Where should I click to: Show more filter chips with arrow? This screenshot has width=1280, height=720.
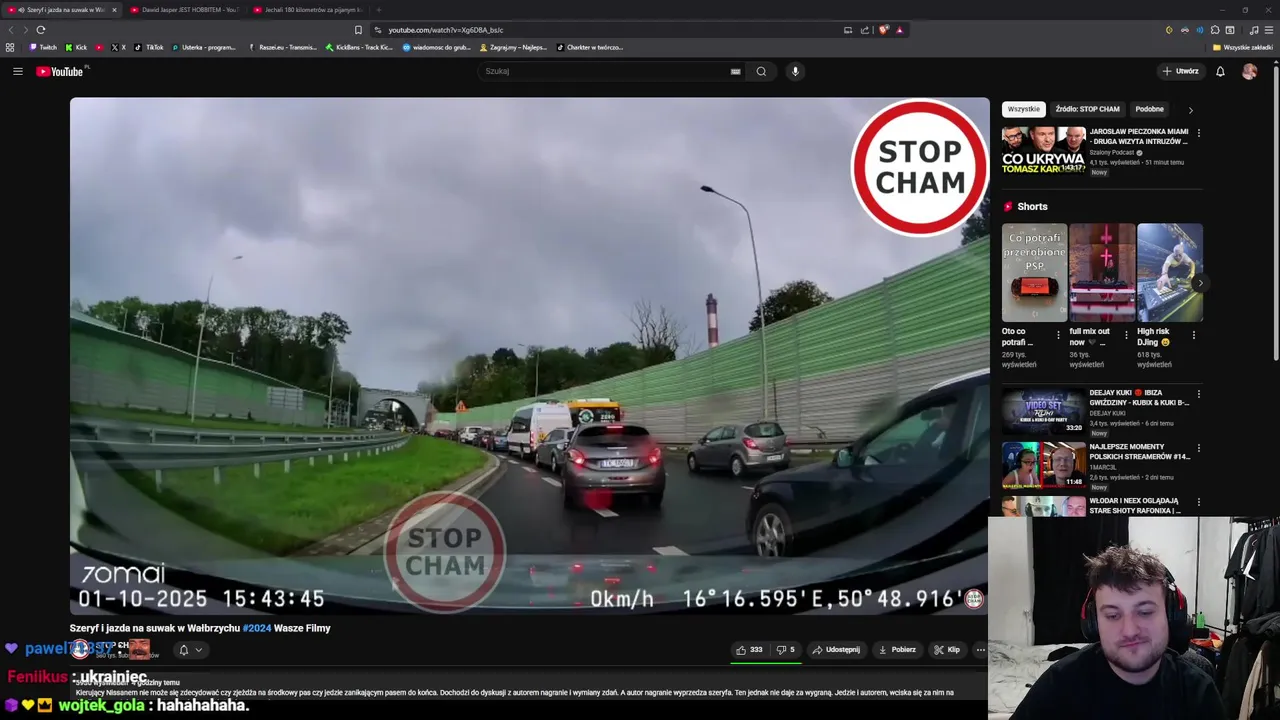[x=1190, y=110]
